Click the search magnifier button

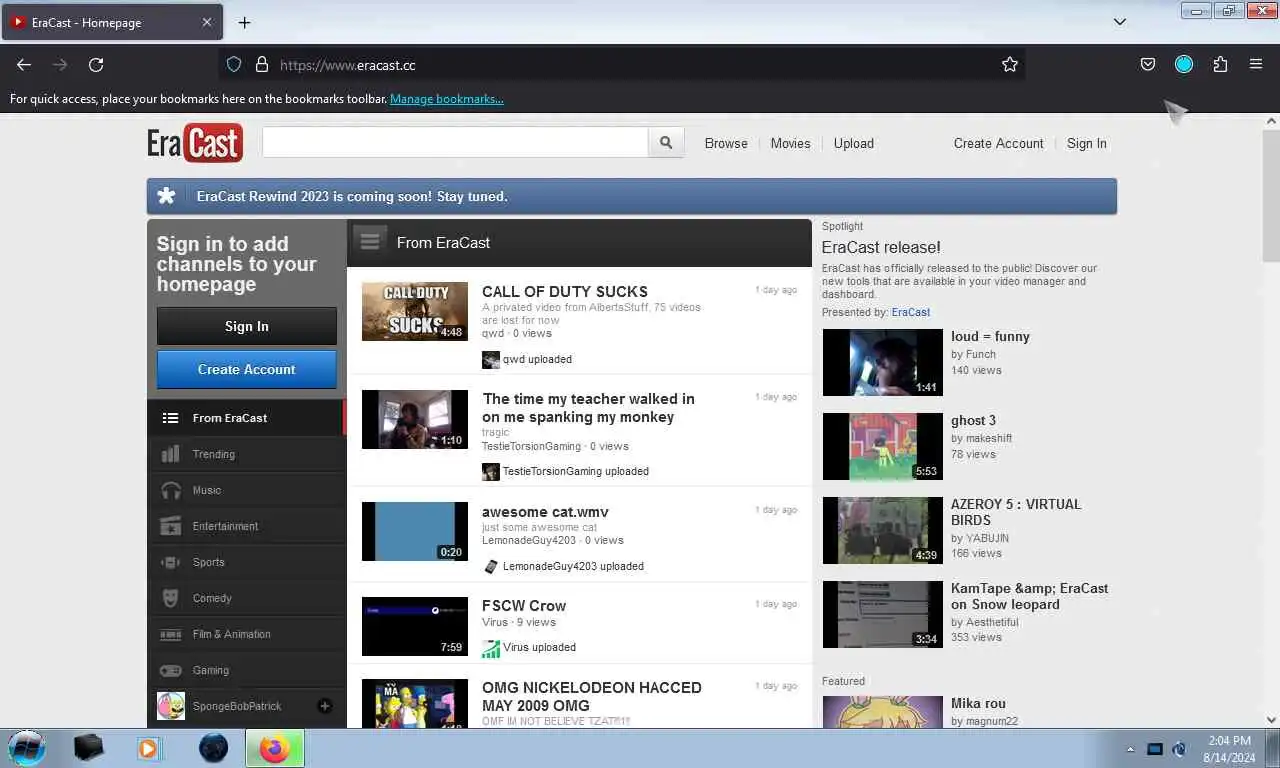point(666,143)
